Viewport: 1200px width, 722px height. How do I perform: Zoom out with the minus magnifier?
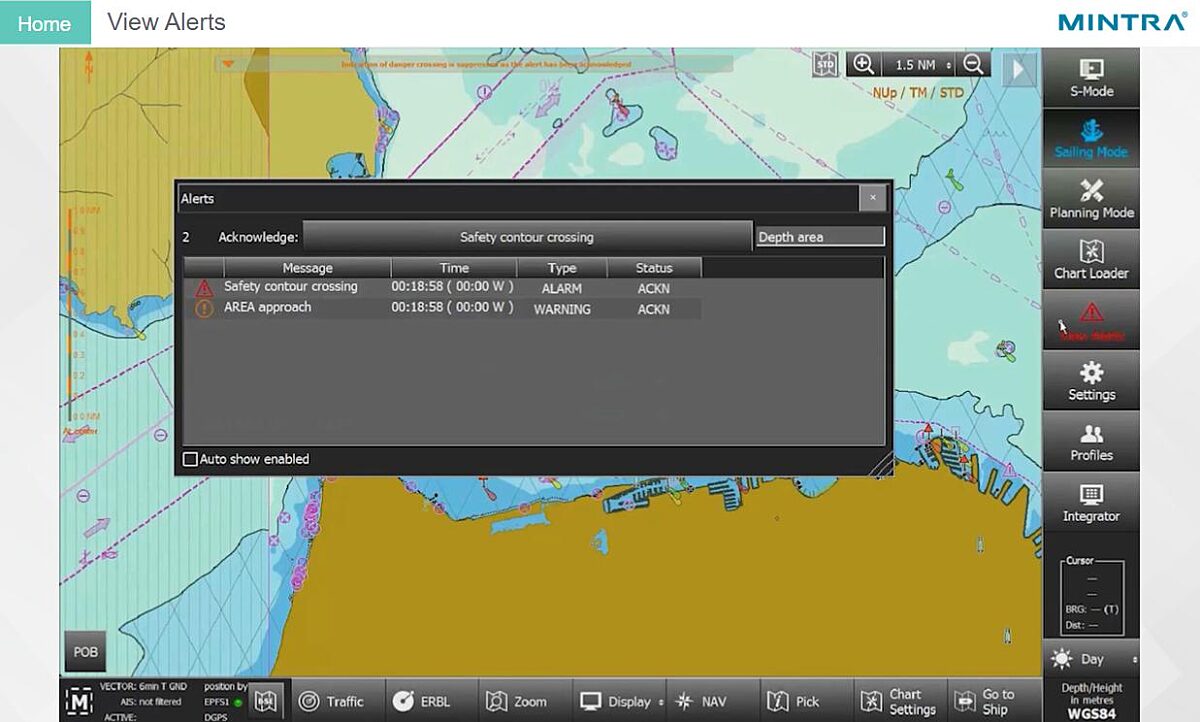(x=972, y=64)
